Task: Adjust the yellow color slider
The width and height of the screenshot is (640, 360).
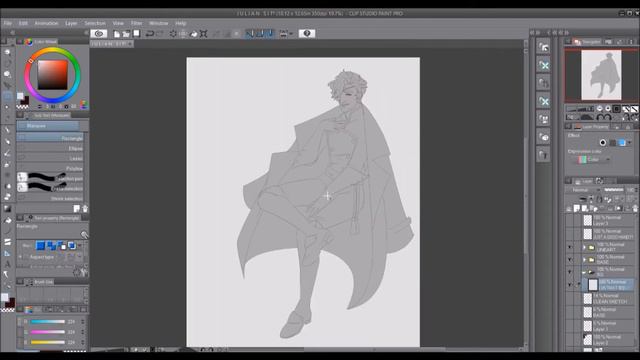Action: pos(48,342)
